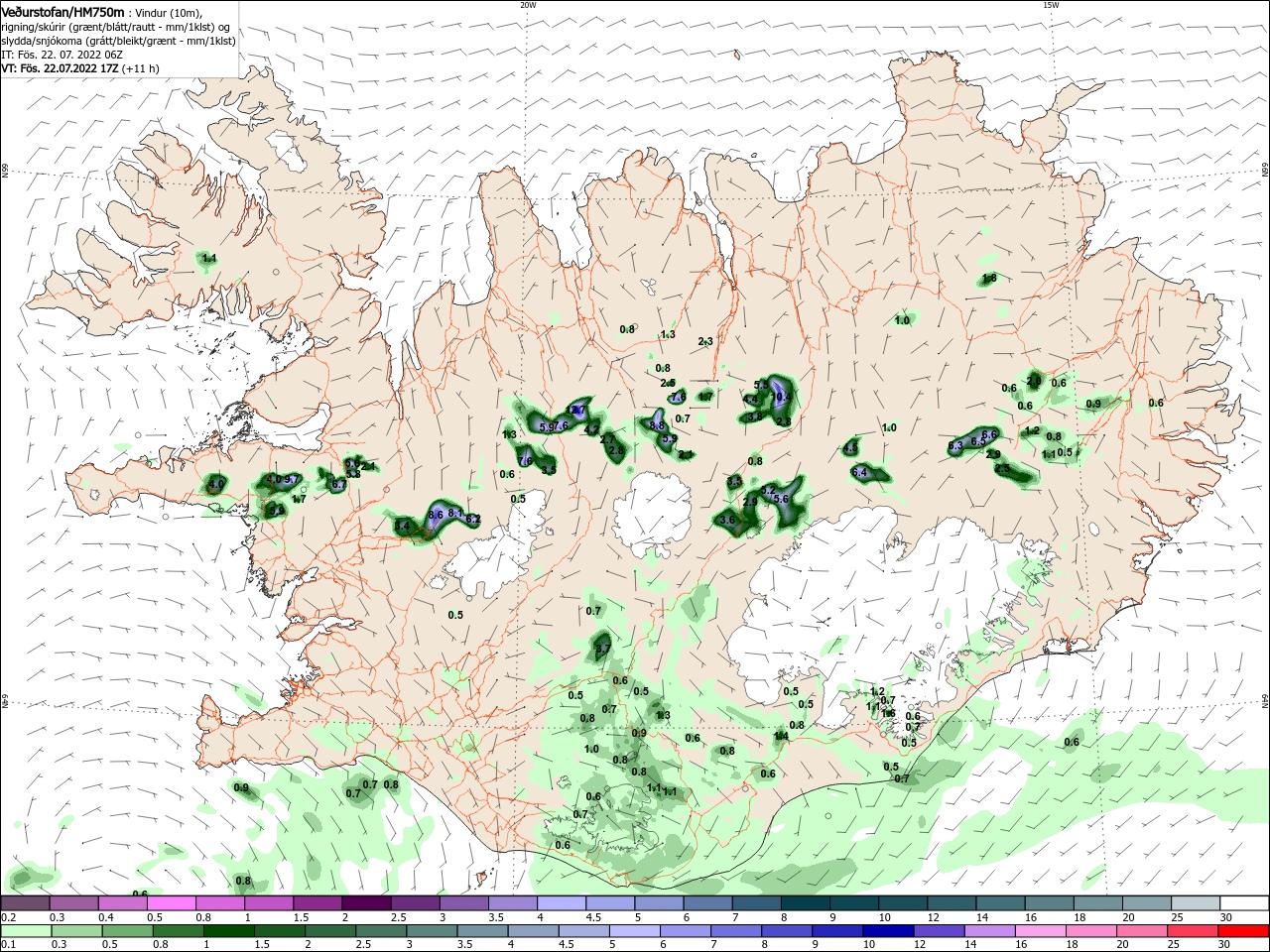The image size is (1270, 952).
Task: Click the 0.1 label in the lower legend
Action: click(8, 945)
